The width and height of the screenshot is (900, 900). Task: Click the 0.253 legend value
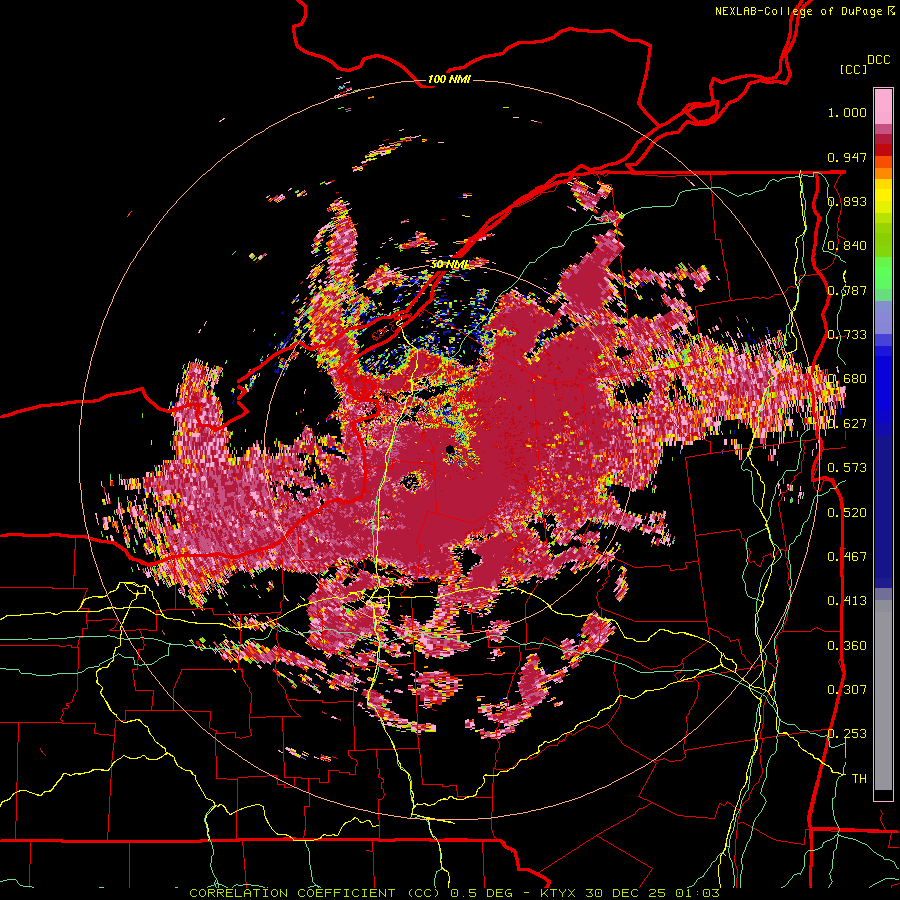point(847,734)
